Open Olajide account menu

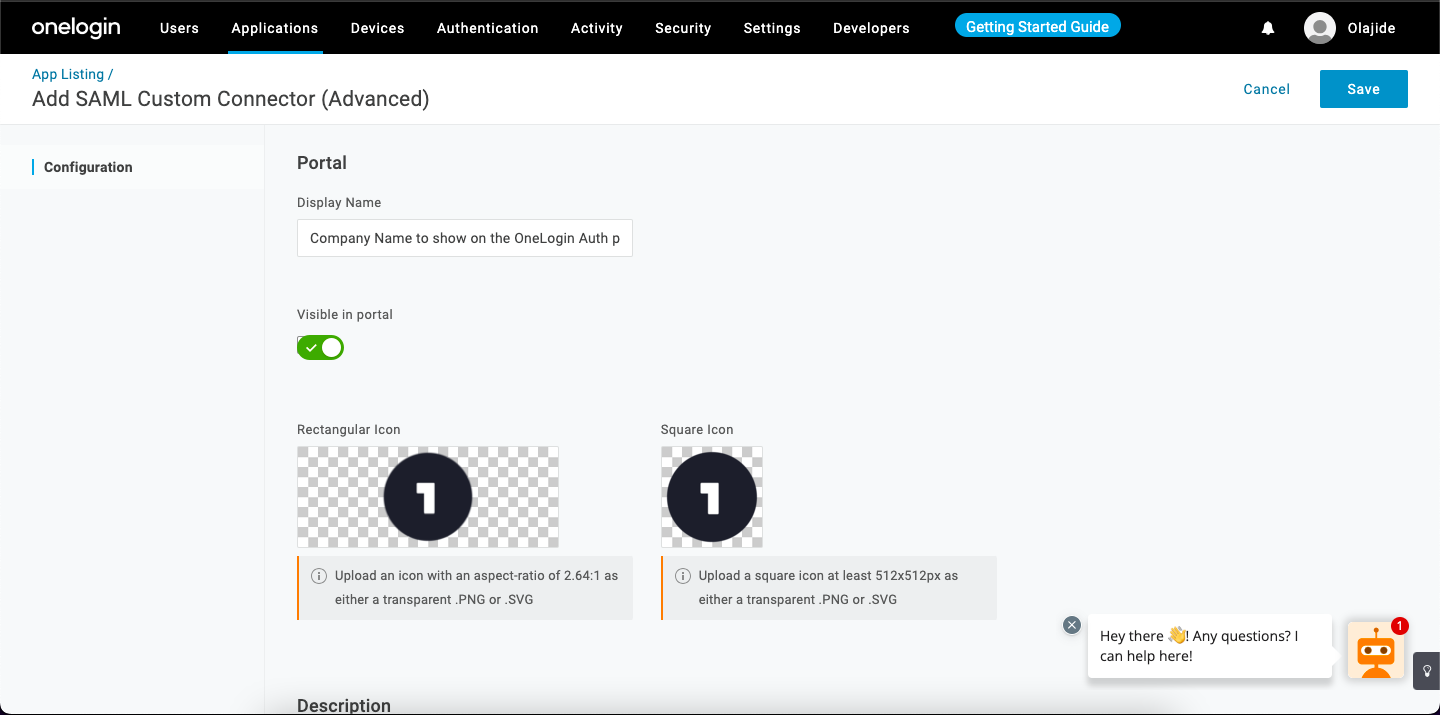(x=1371, y=28)
